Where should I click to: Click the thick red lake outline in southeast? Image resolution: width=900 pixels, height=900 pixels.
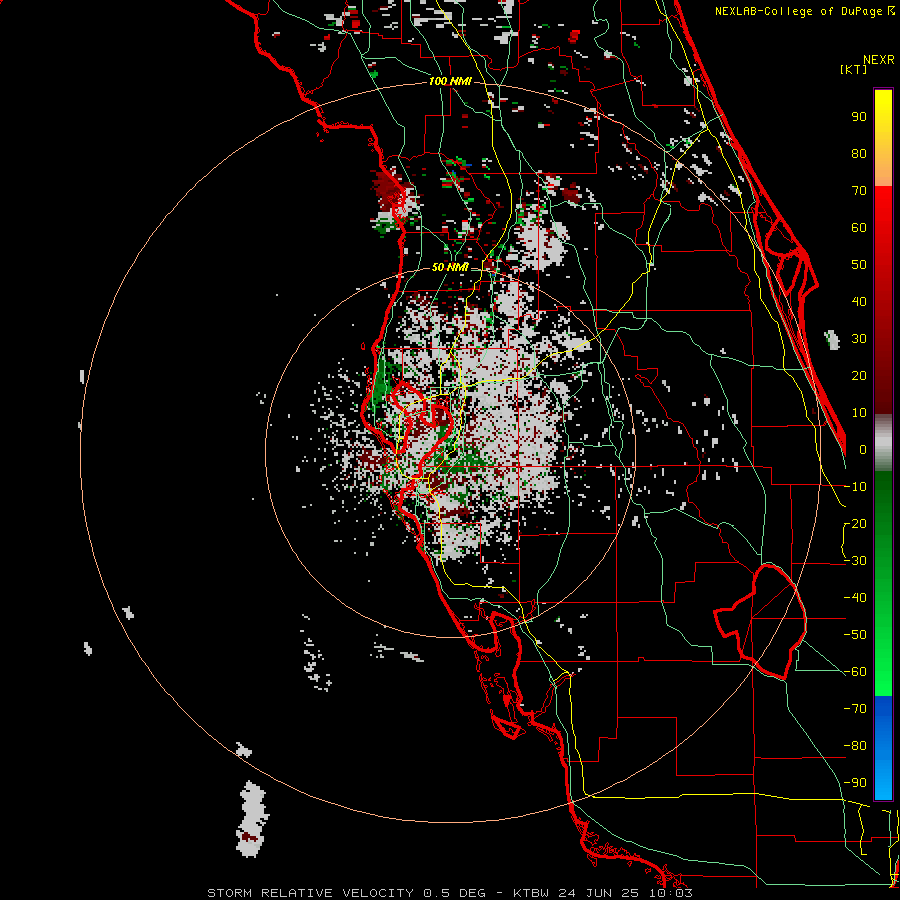tap(761, 622)
